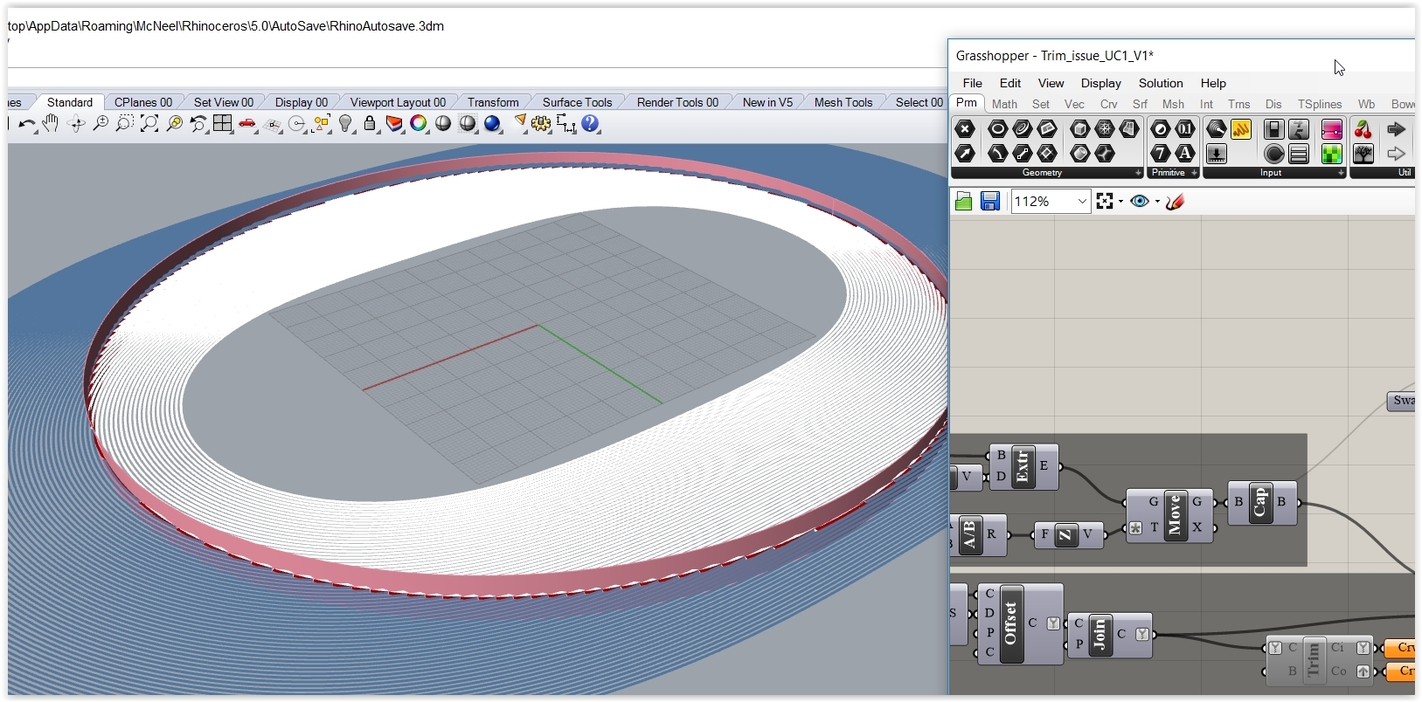Toggle the Grasshopper preview eye icon

(x=1140, y=201)
